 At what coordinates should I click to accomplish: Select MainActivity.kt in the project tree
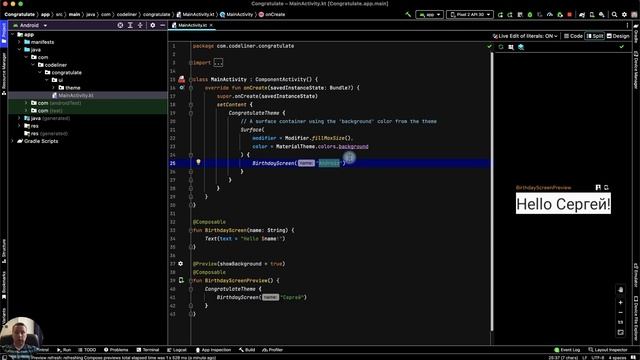point(76,96)
